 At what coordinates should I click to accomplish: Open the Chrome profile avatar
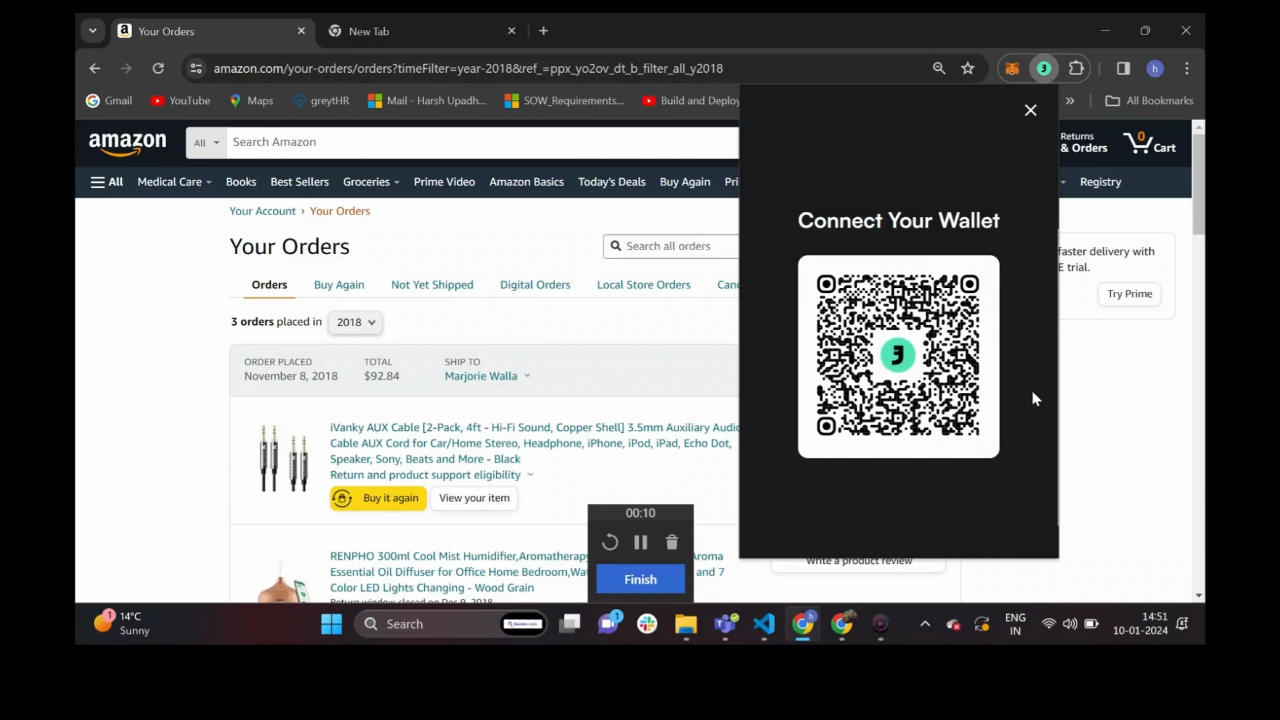point(1155,69)
